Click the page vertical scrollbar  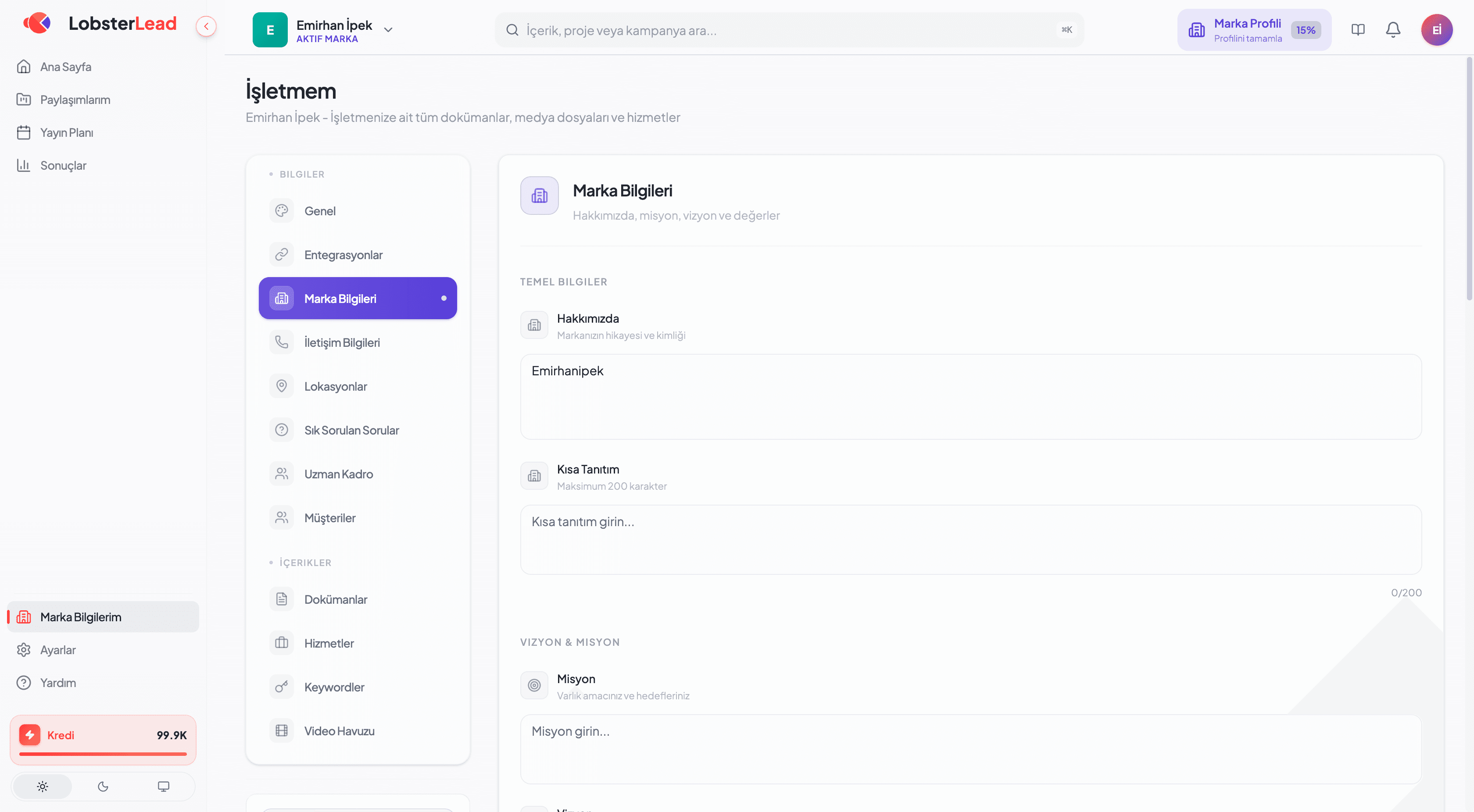click(1470, 178)
